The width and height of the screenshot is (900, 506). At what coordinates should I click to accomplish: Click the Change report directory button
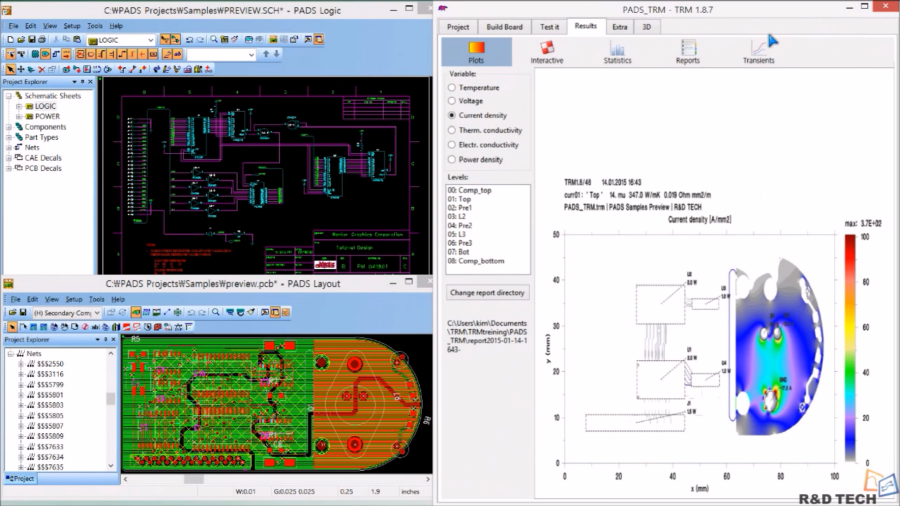coord(488,293)
